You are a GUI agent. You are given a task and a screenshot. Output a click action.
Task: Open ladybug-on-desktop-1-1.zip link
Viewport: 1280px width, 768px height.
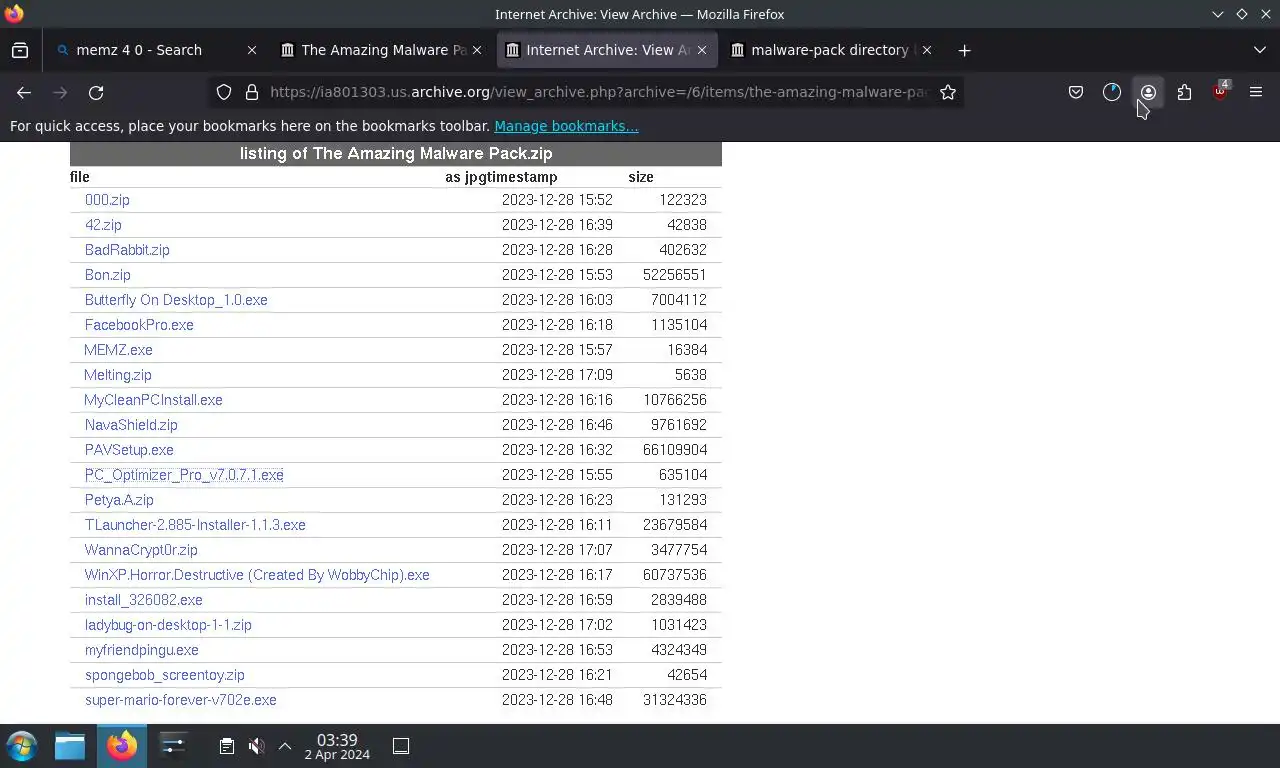pyautogui.click(x=168, y=625)
